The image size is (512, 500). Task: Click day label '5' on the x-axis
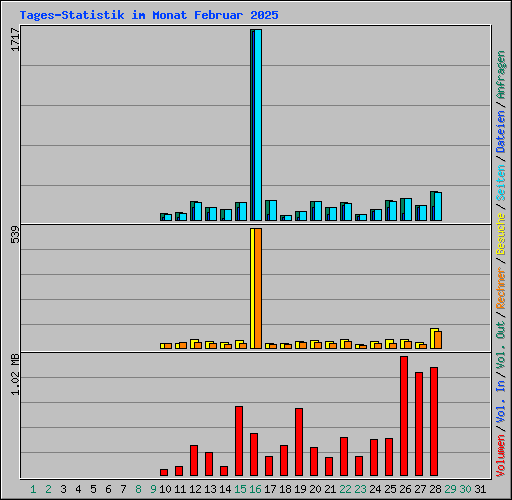tap(93, 489)
